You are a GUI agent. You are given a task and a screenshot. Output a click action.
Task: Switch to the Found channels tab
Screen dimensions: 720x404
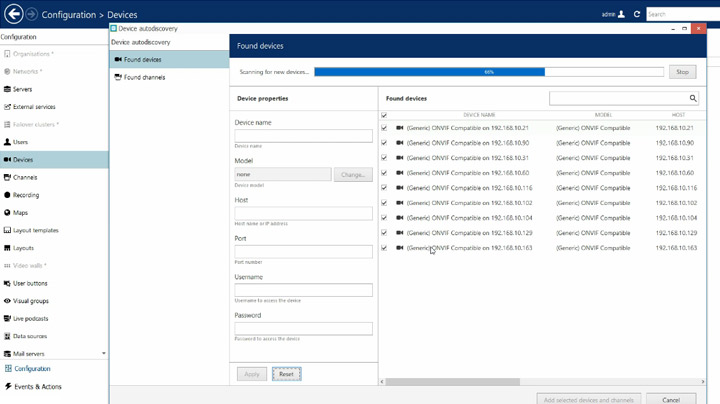[x=144, y=77]
